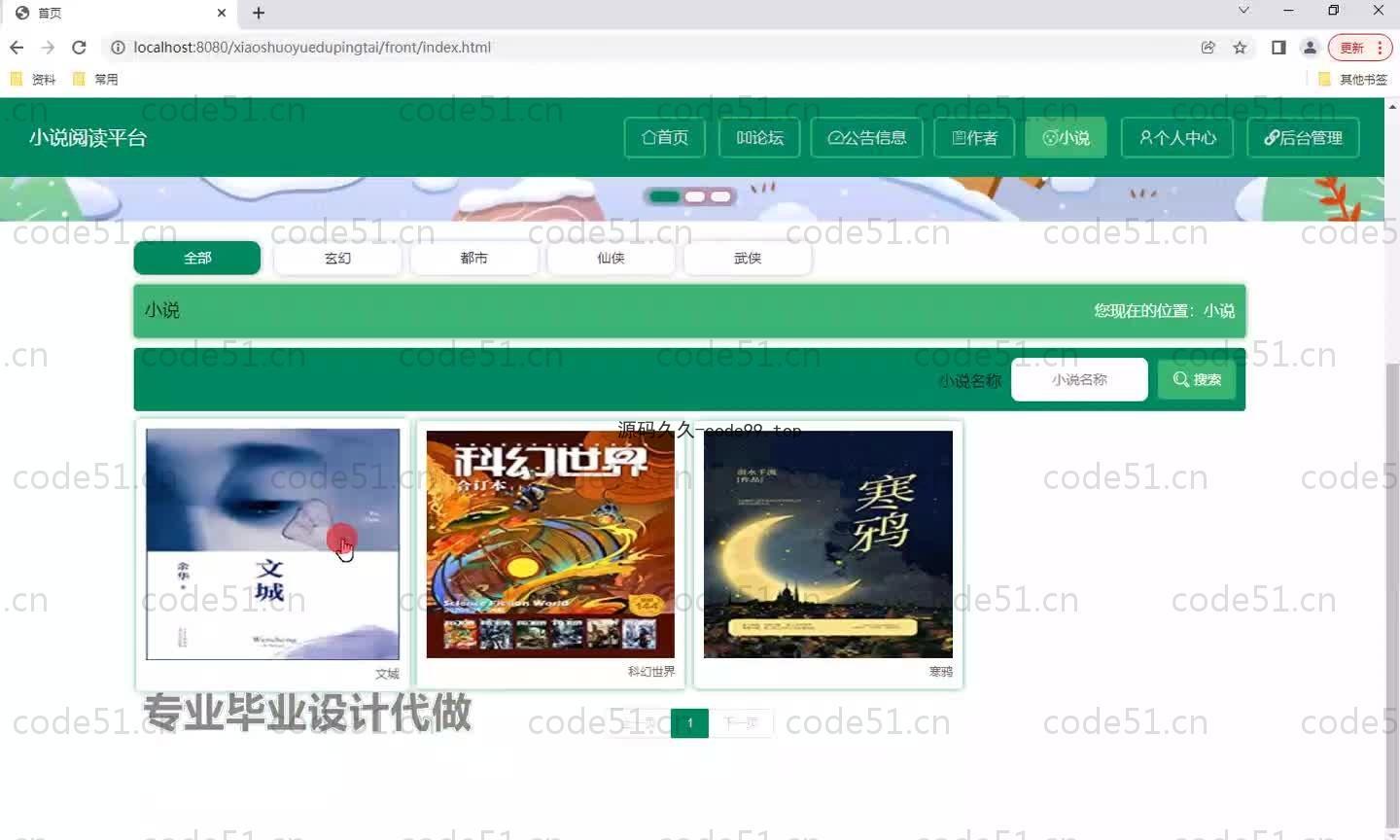Open the user profile avatar icon
Viewport: 1400px width, 840px height.
(x=1310, y=47)
